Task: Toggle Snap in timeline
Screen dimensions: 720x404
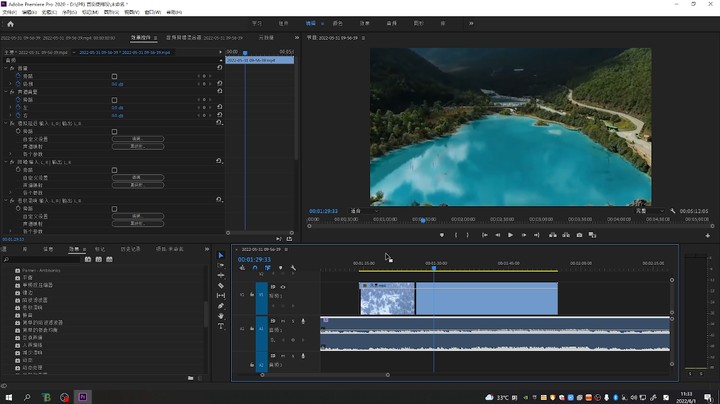Action: coord(255,268)
